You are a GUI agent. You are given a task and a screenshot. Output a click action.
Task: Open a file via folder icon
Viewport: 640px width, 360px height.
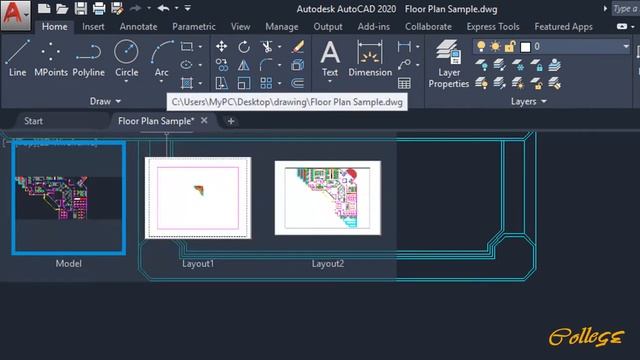62,8
